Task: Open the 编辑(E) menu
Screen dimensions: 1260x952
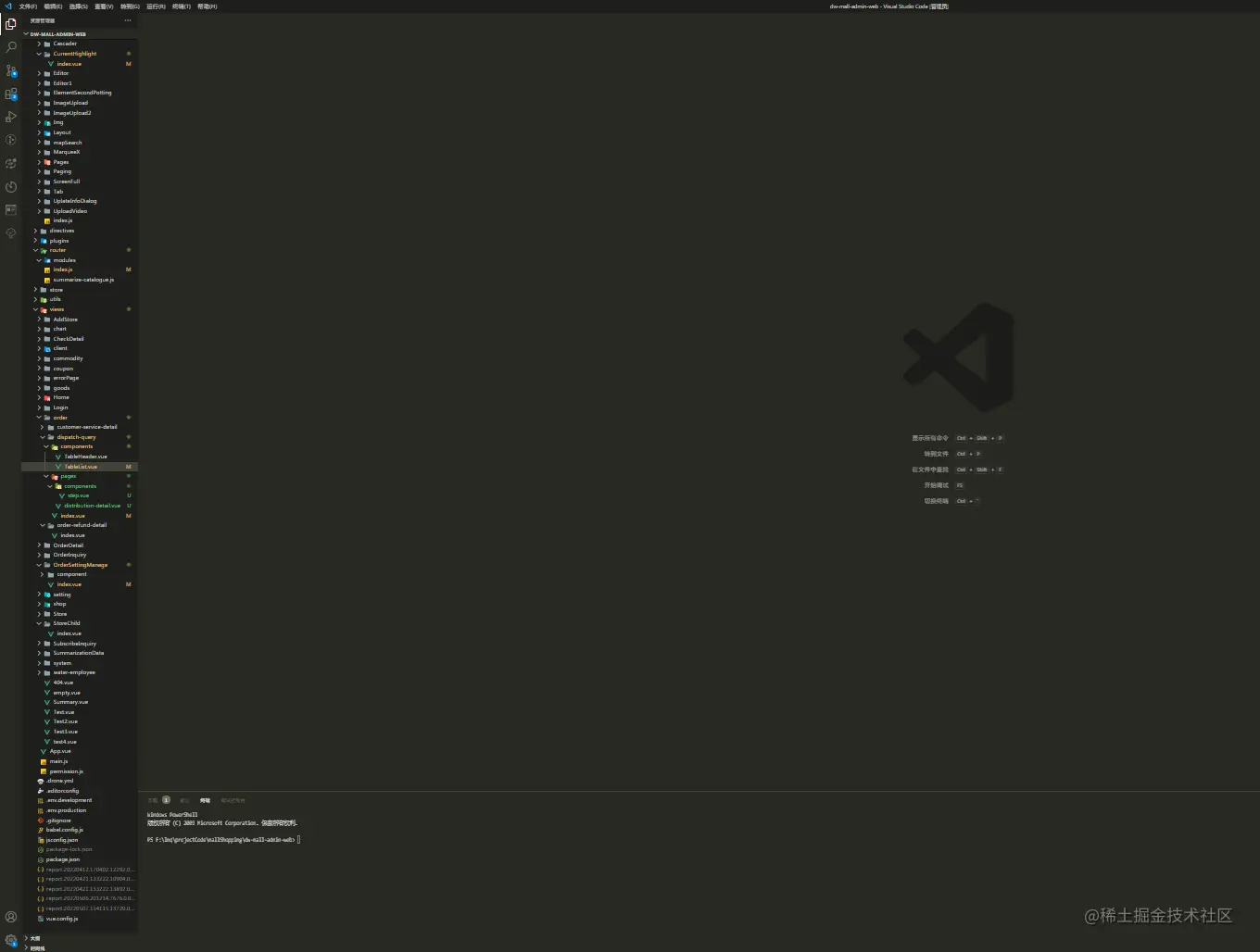Action: click(53, 6)
